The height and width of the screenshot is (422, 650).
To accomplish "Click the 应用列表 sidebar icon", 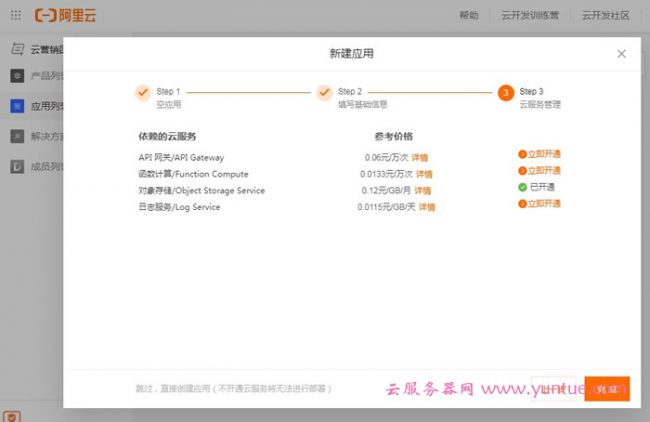I will tap(17, 105).
